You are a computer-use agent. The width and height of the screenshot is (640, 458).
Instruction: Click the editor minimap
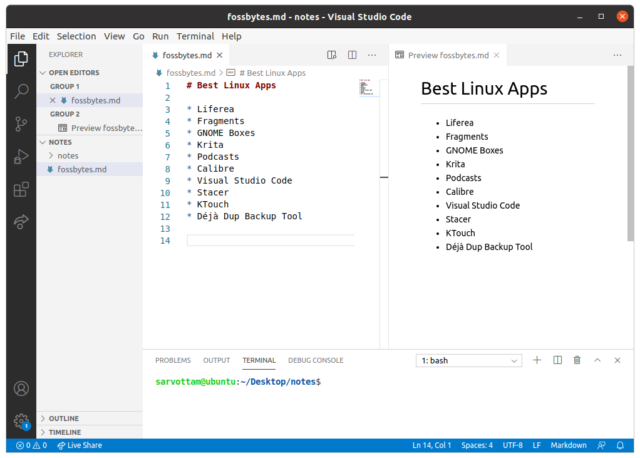367,87
